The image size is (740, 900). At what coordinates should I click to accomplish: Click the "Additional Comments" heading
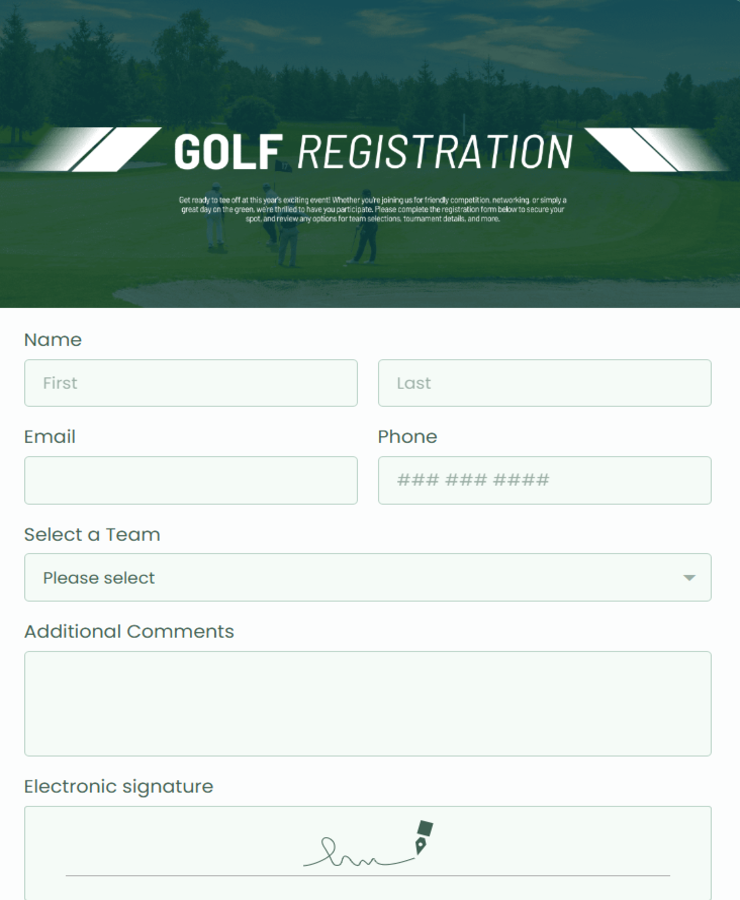click(128, 632)
